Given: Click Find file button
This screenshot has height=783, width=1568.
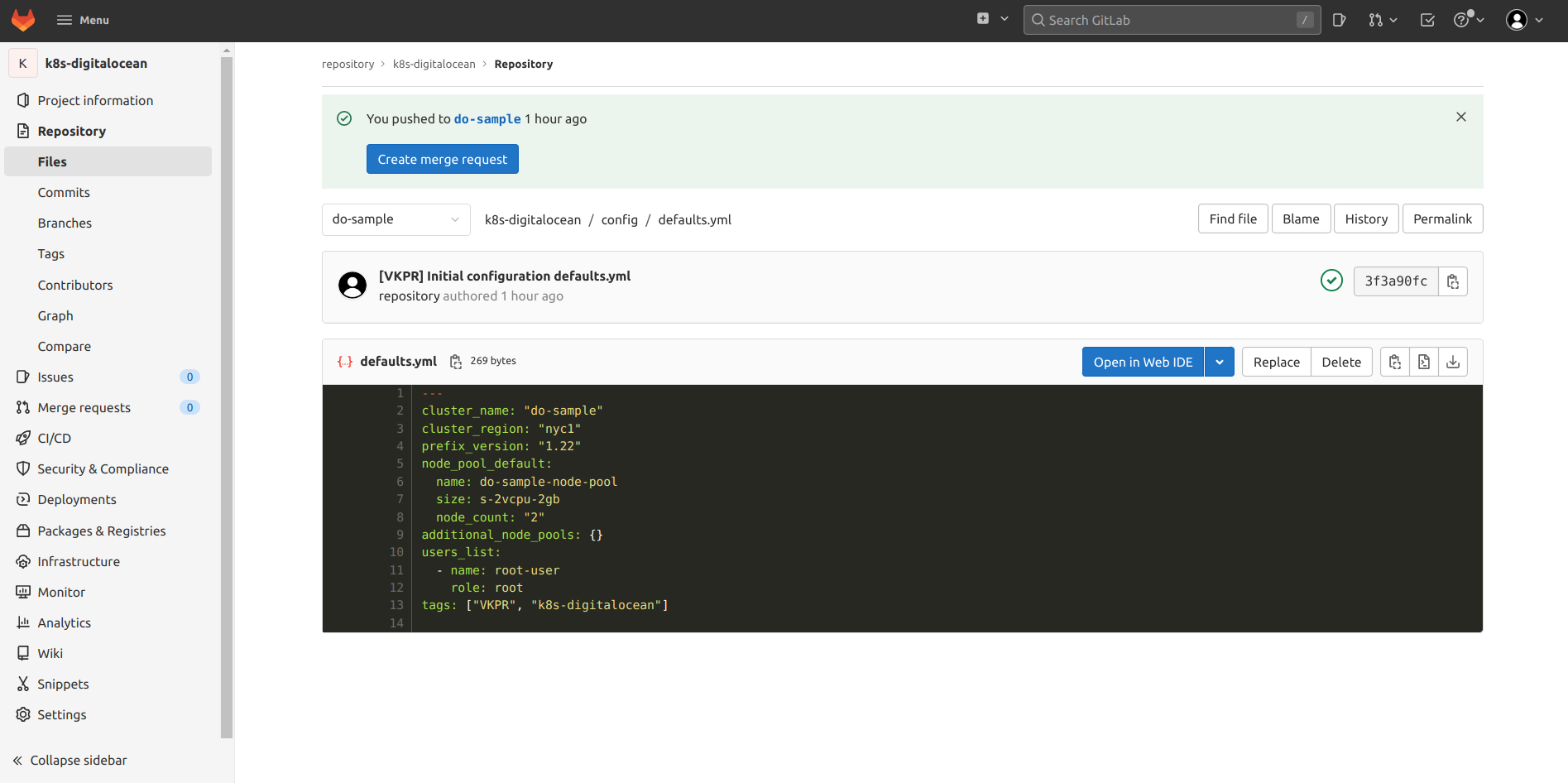Looking at the screenshot, I should (x=1233, y=219).
